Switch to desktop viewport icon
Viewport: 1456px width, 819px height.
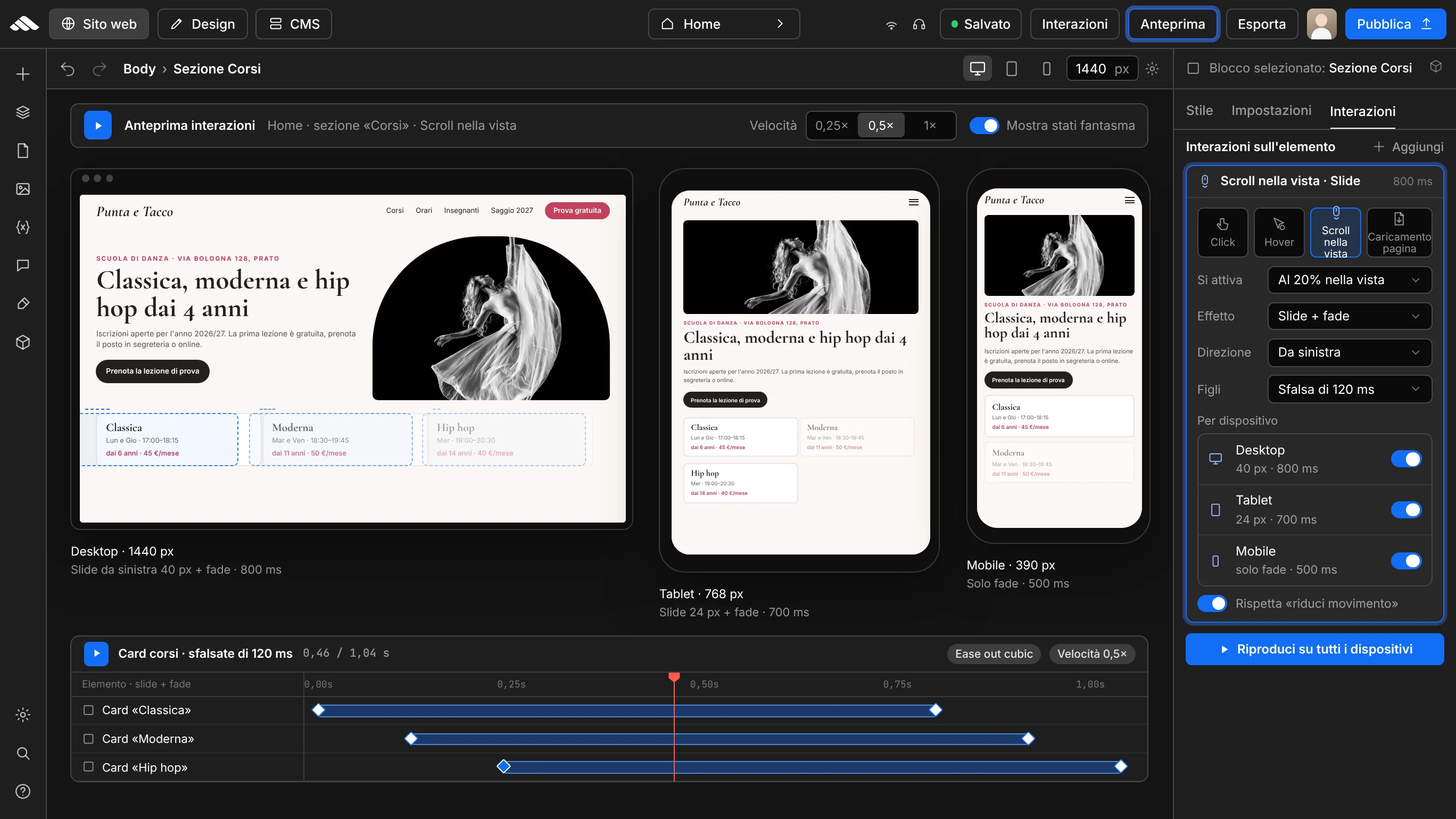click(977, 69)
